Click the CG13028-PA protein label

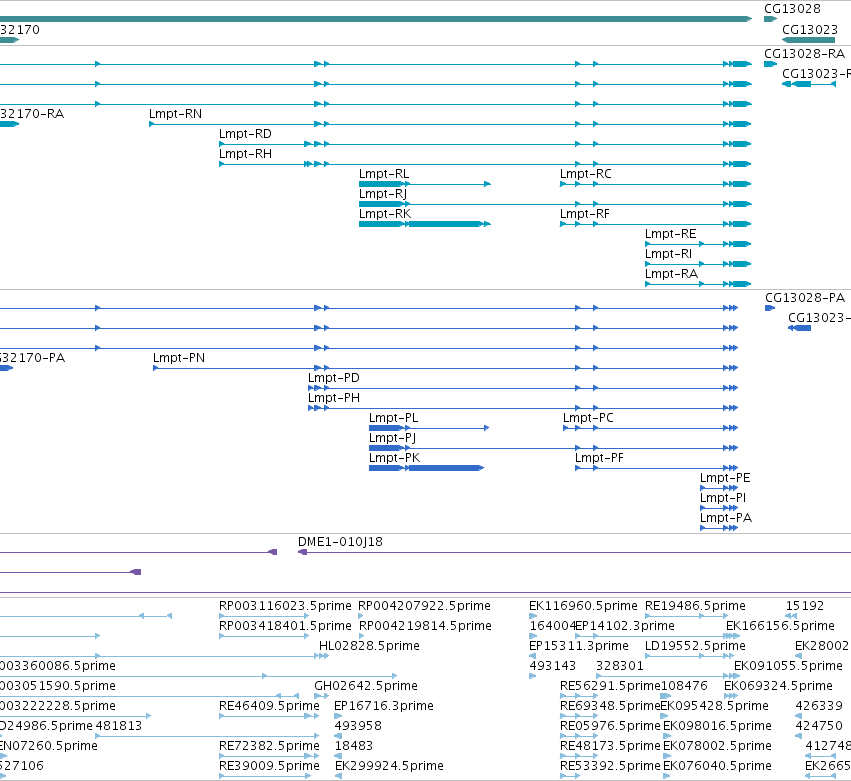(x=805, y=298)
